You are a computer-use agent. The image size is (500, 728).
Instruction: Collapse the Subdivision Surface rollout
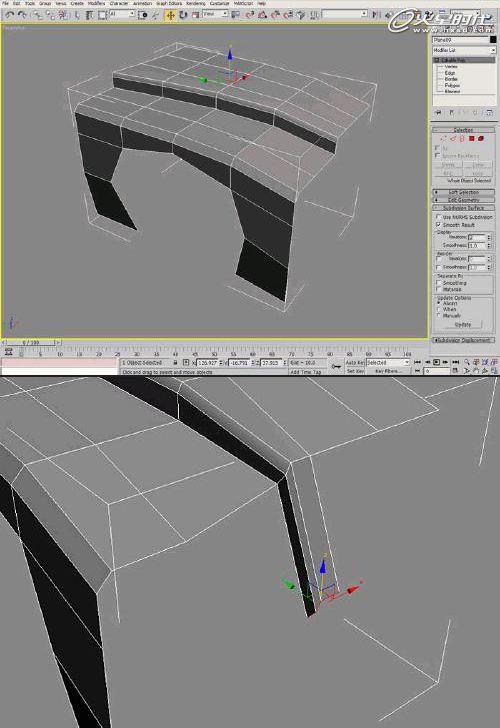click(463, 208)
